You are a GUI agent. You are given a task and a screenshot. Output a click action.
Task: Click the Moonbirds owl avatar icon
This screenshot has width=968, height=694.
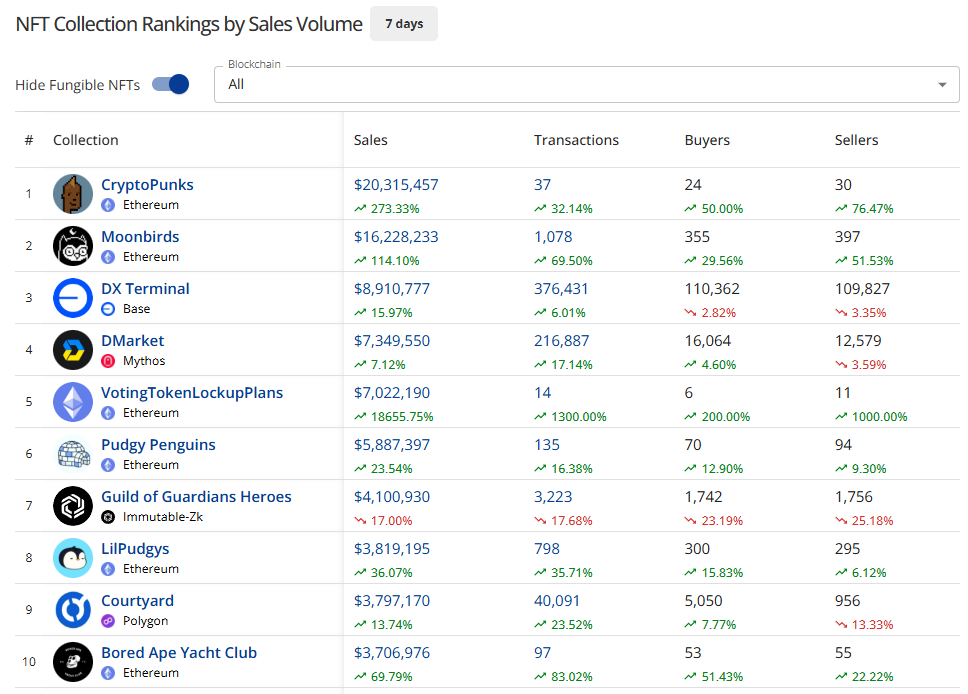73,246
